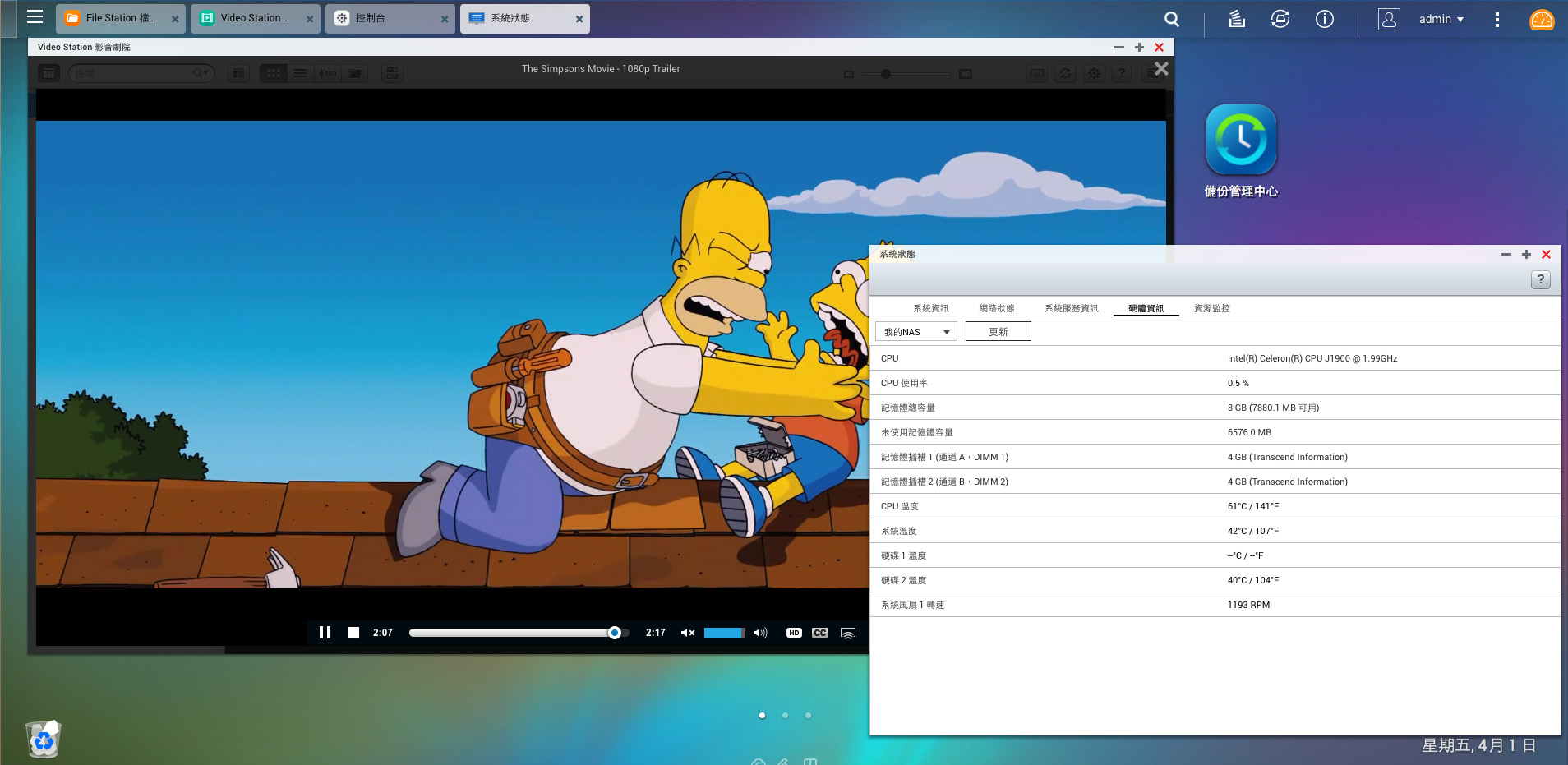
Task: Close the video player overlay X
Action: [1161, 69]
